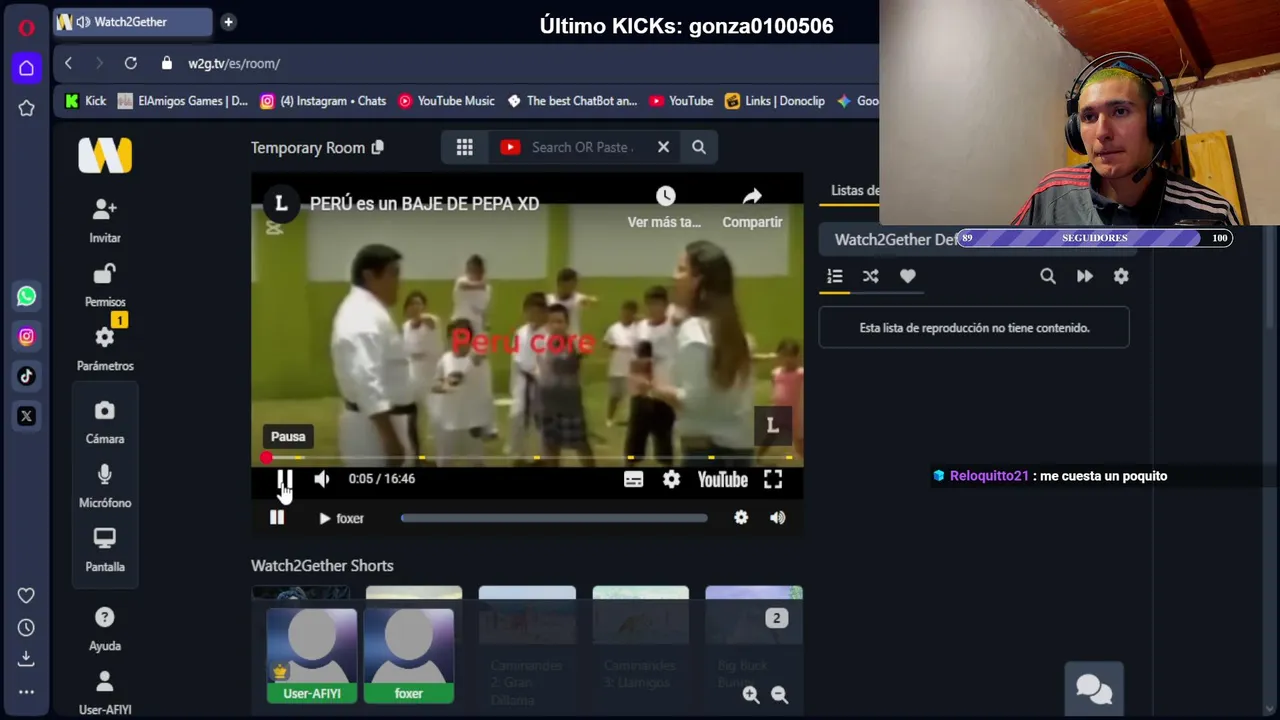Open the apps grid selector
1280x720 pixels.
pos(464,147)
